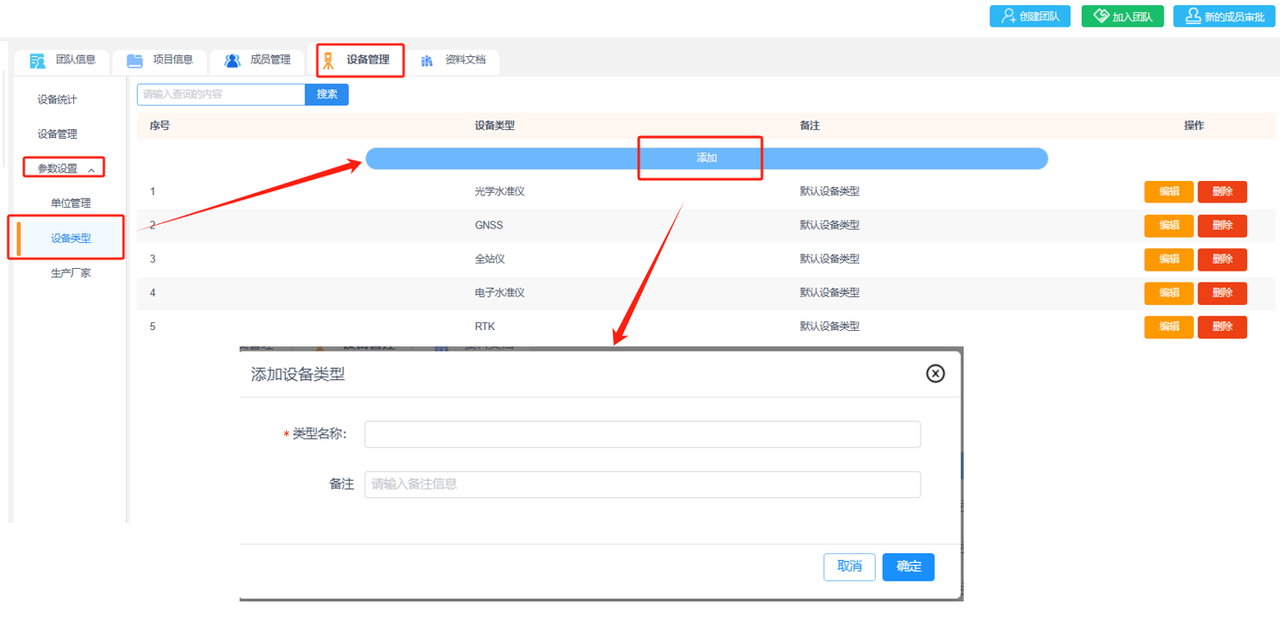
Task: Delete the RTK device type row
Action: [x=1222, y=327]
